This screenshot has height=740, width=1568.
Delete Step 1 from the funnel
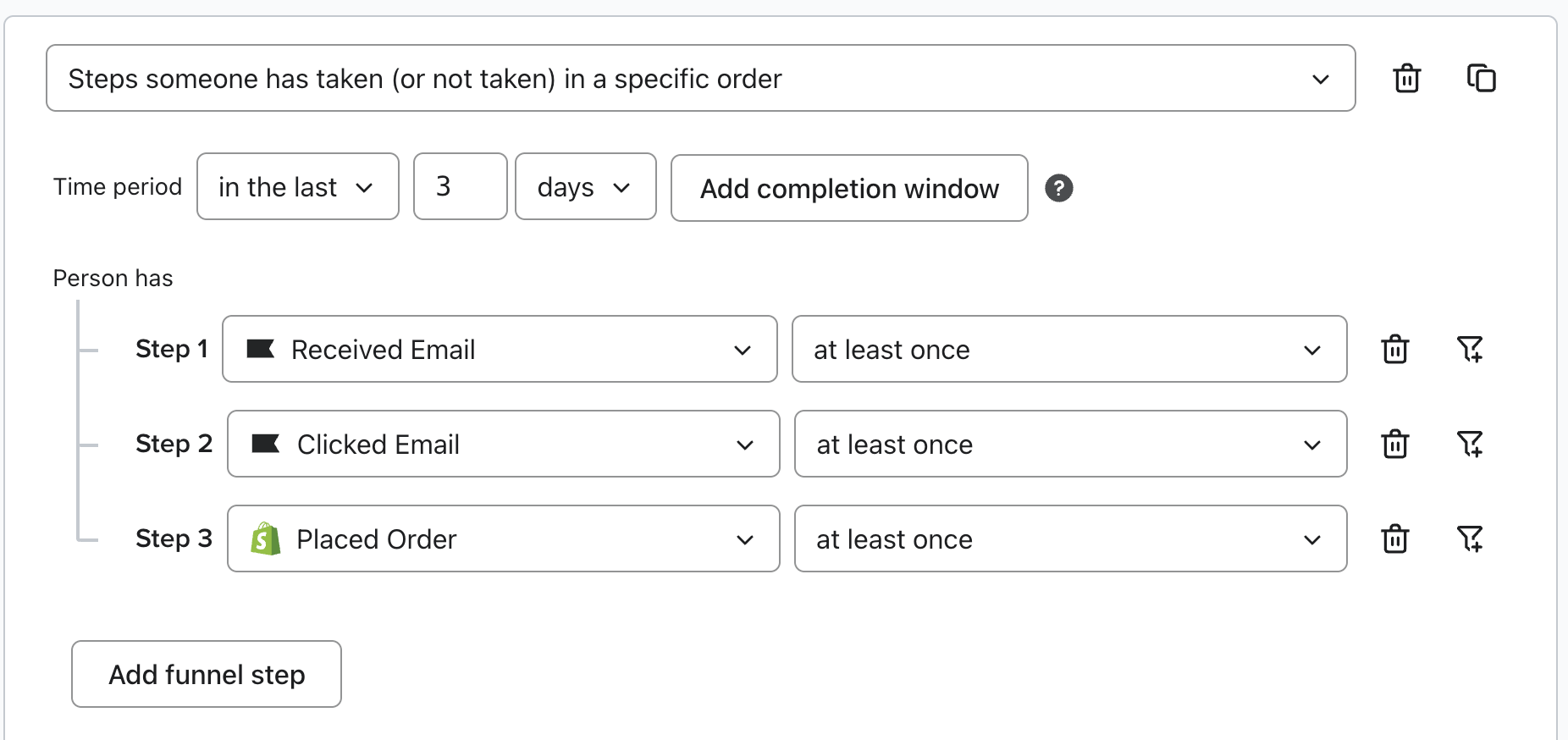click(1394, 349)
